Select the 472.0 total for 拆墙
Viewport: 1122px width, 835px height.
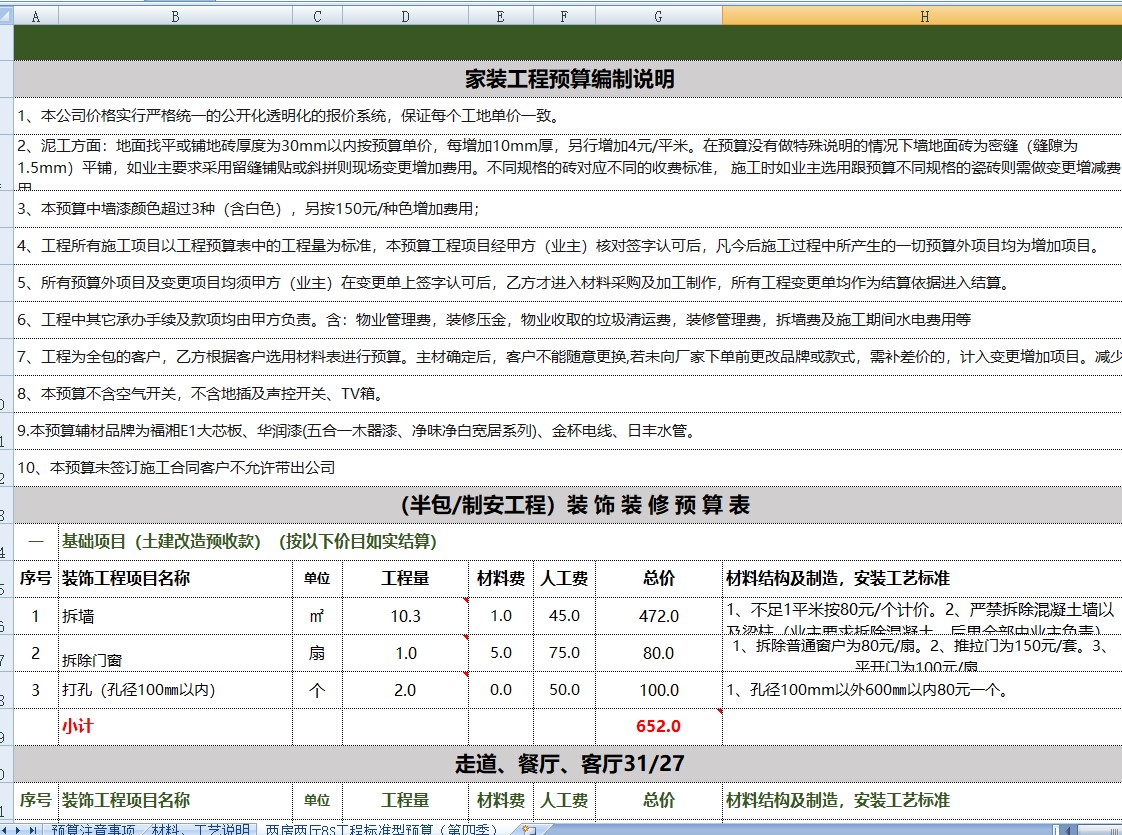coord(658,616)
